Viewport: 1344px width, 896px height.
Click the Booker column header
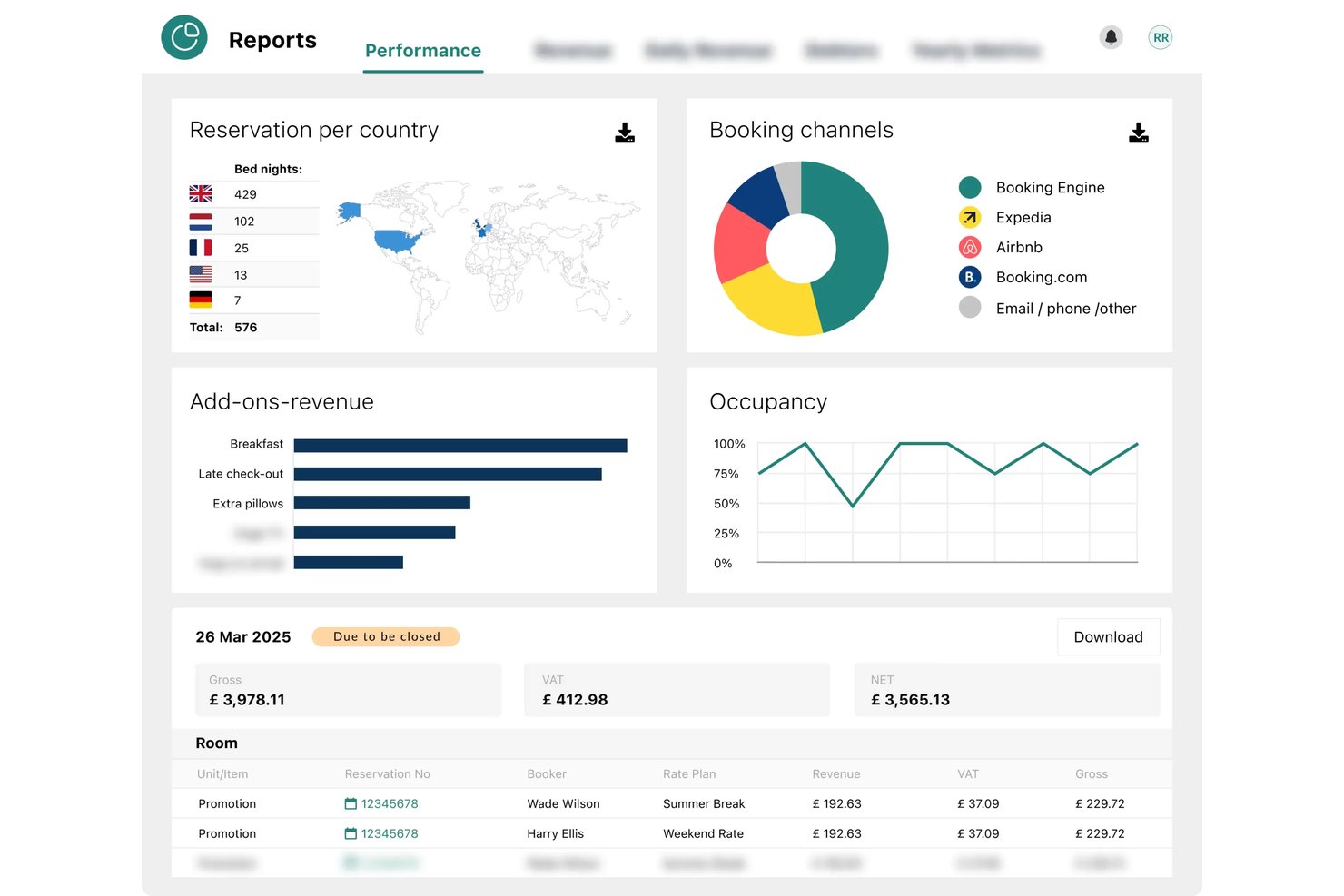click(547, 774)
